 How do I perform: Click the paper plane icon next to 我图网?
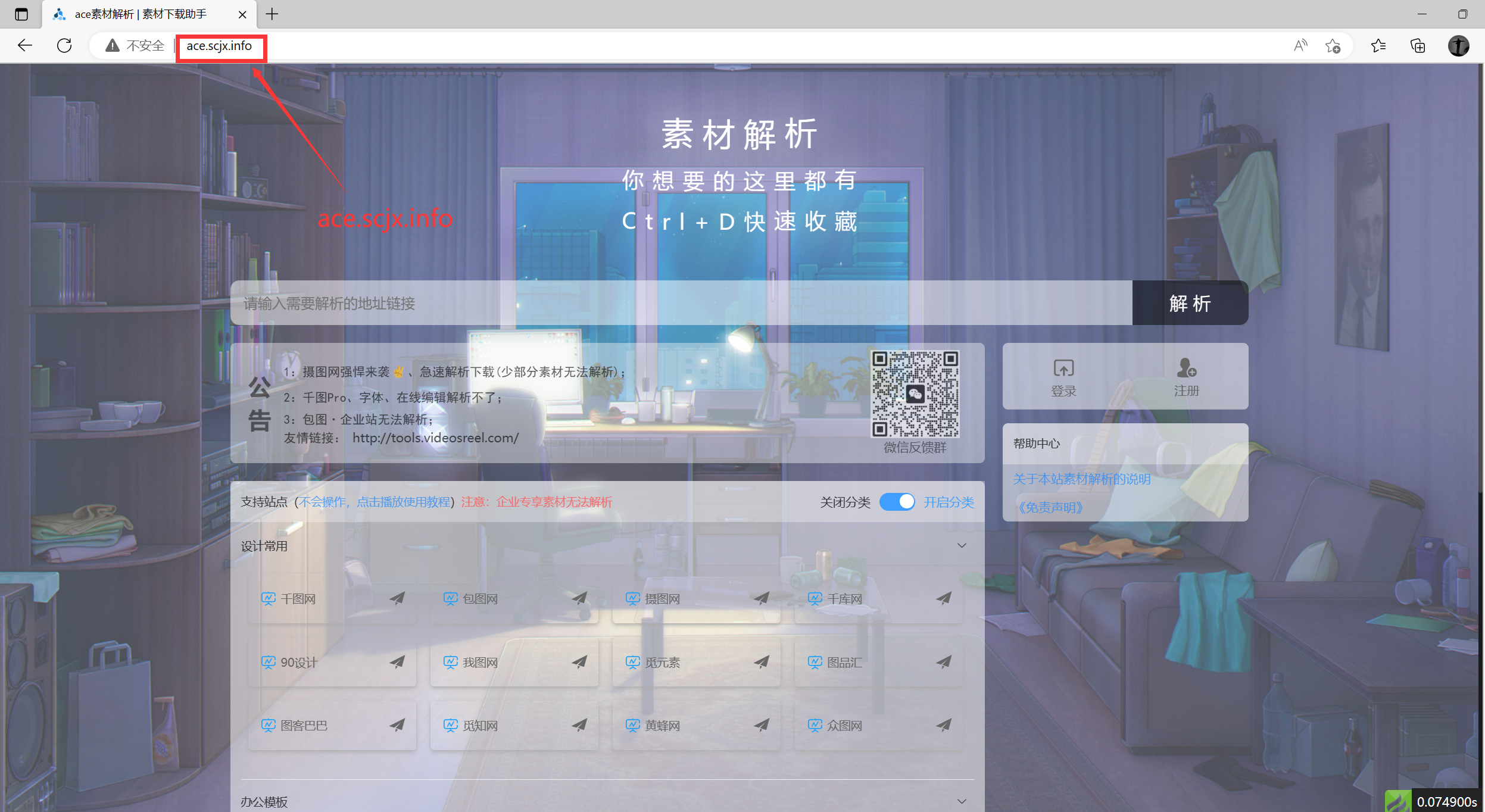click(x=579, y=662)
